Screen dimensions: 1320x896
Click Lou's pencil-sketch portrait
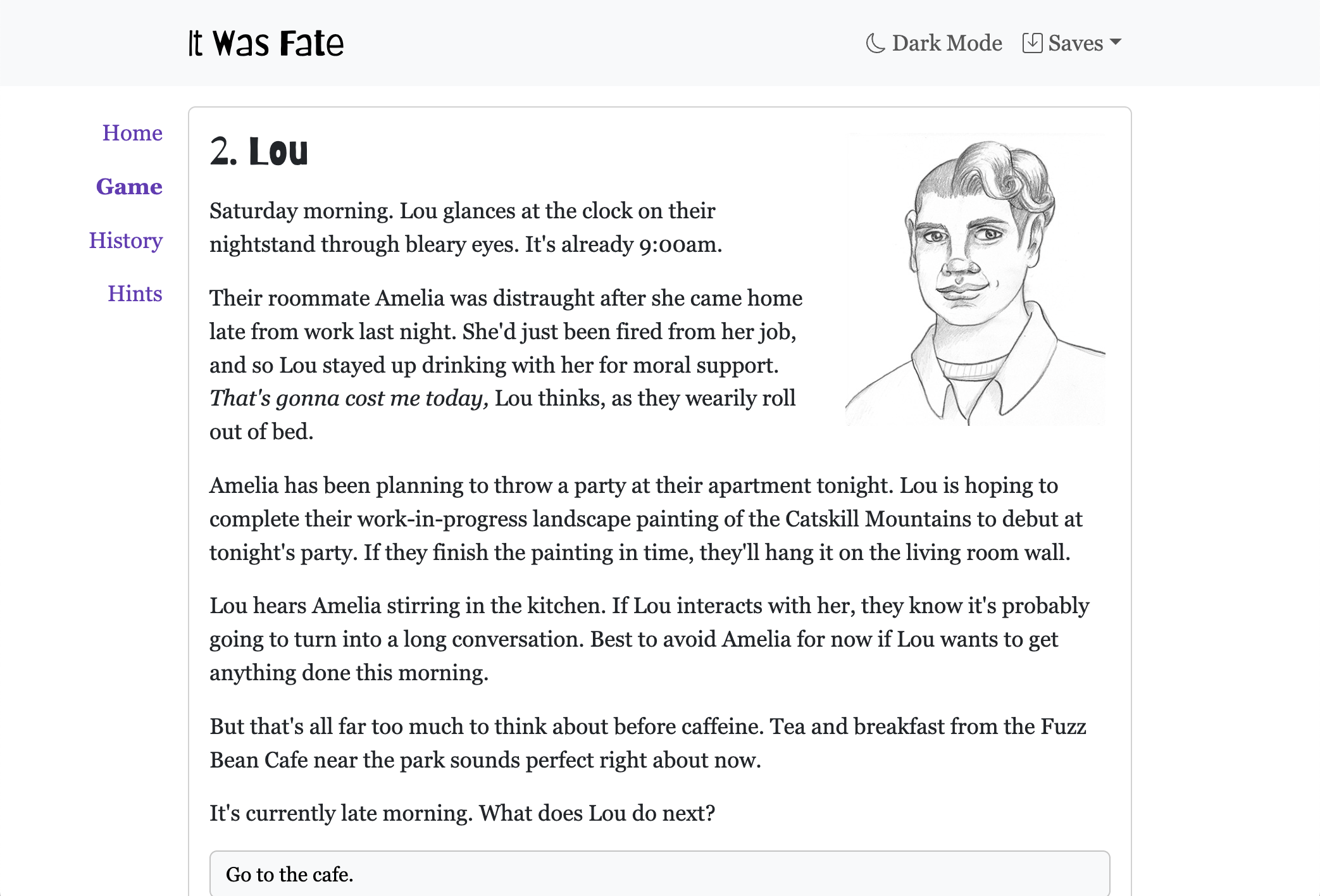(x=975, y=280)
